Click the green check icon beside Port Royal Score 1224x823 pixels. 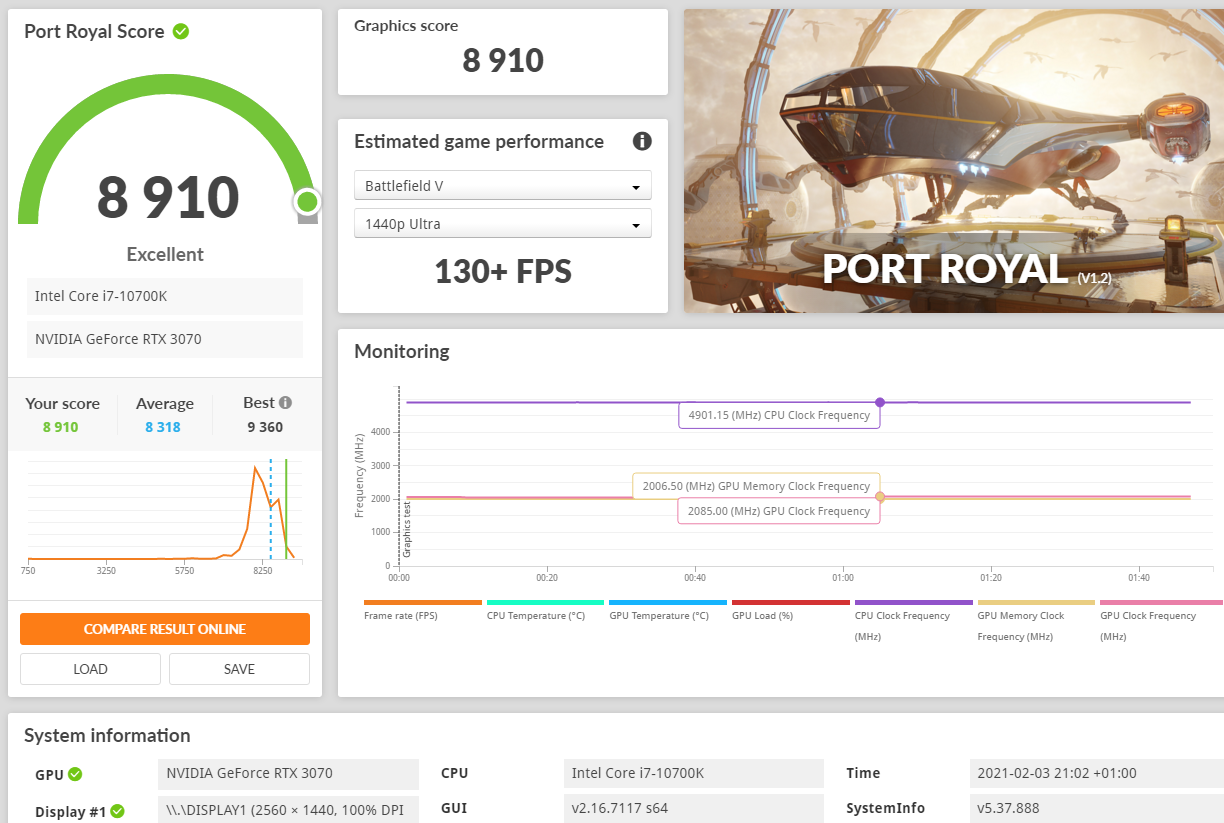(x=181, y=31)
